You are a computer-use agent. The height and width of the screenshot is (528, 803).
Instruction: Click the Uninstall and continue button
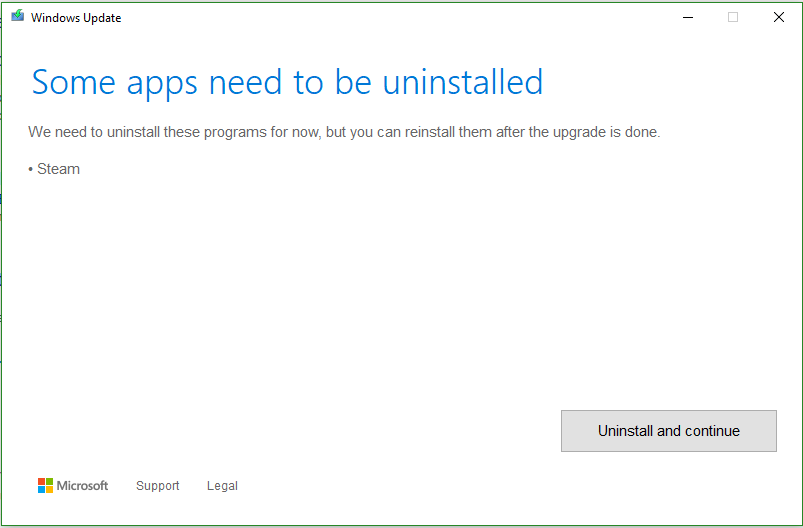pyautogui.click(x=668, y=431)
